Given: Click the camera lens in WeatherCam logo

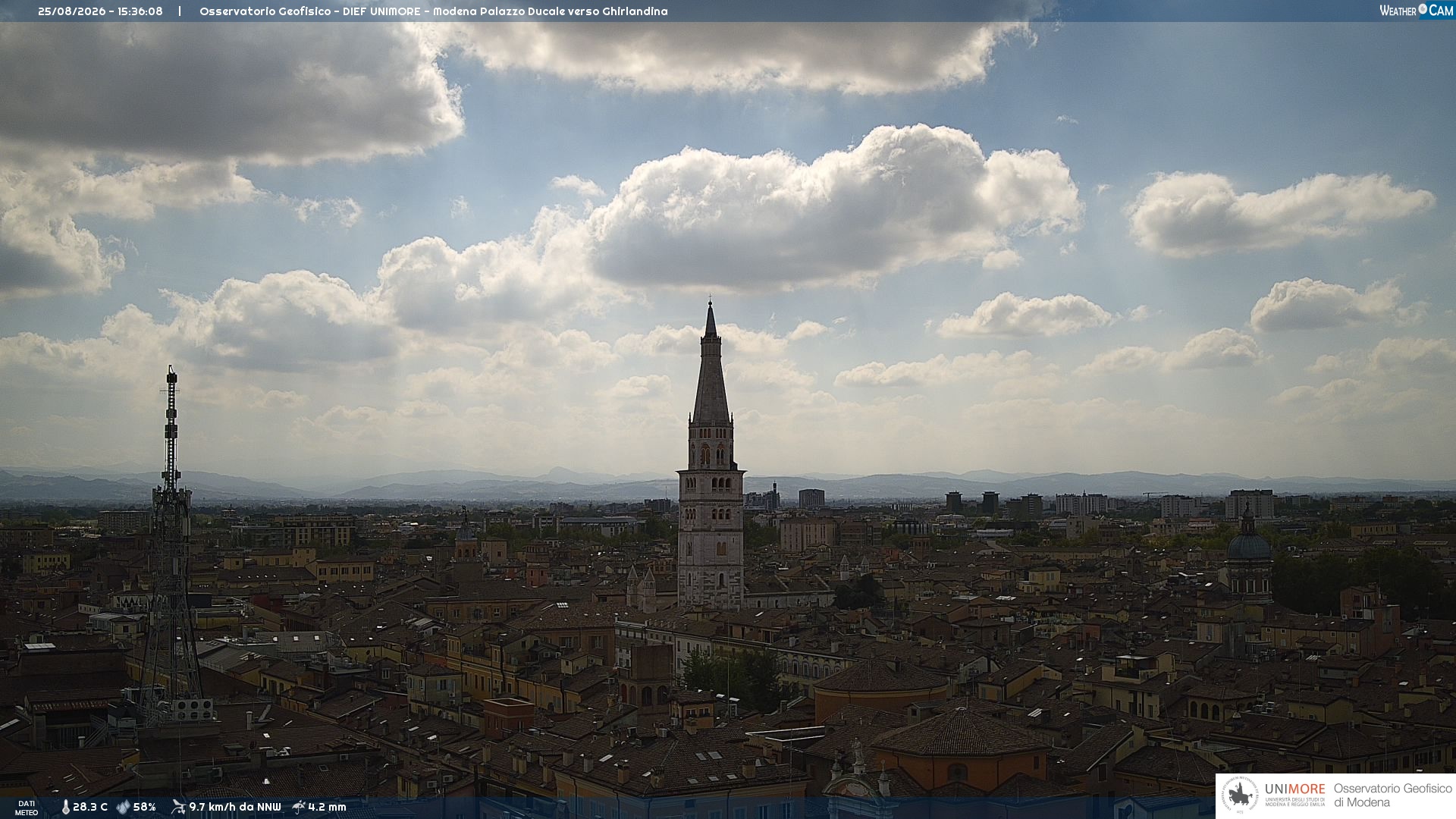Looking at the screenshot, I should click(x=1423, y=9).
